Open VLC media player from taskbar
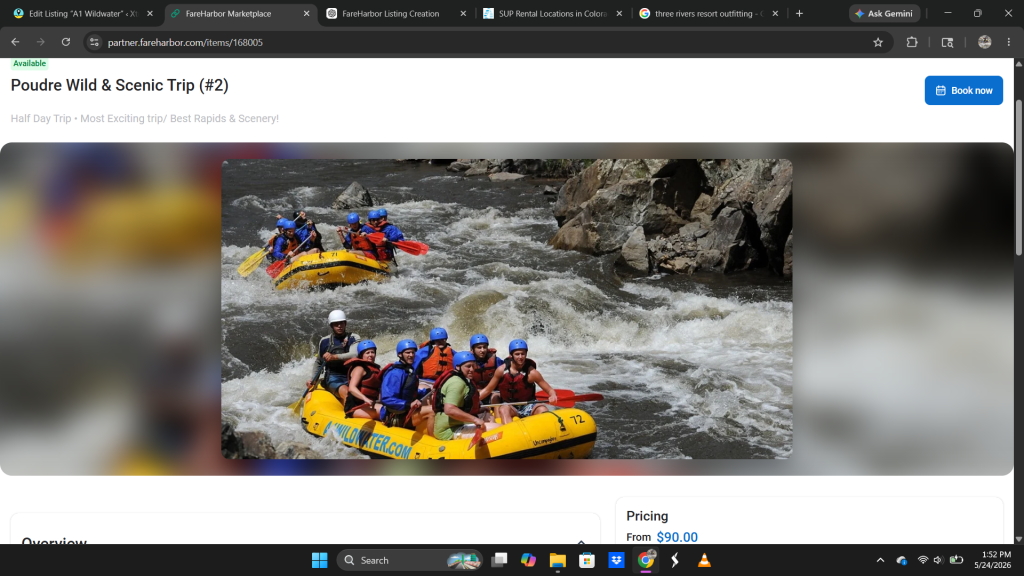 704,560
